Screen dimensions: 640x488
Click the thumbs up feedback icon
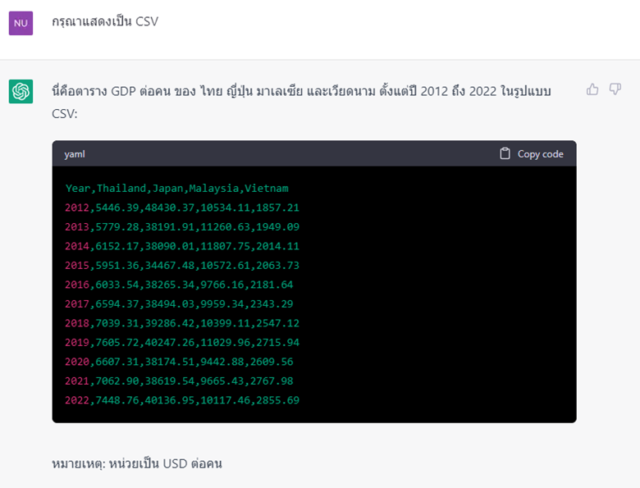pos(592,89)
